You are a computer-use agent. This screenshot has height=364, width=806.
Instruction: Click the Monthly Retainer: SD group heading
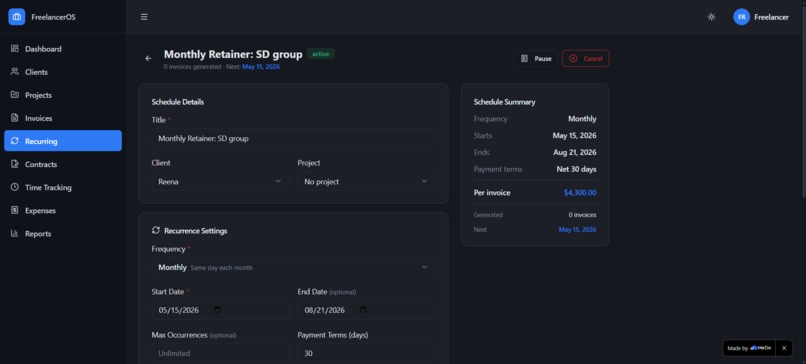click(233, 54)
